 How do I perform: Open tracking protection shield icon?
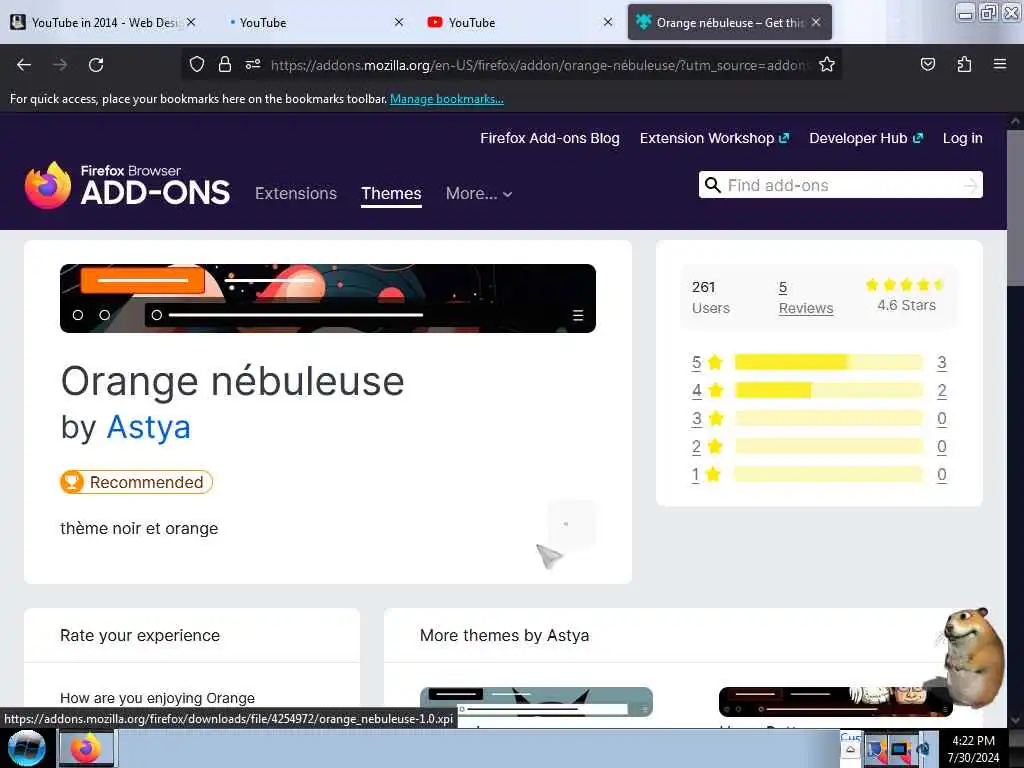pos(197,65)
